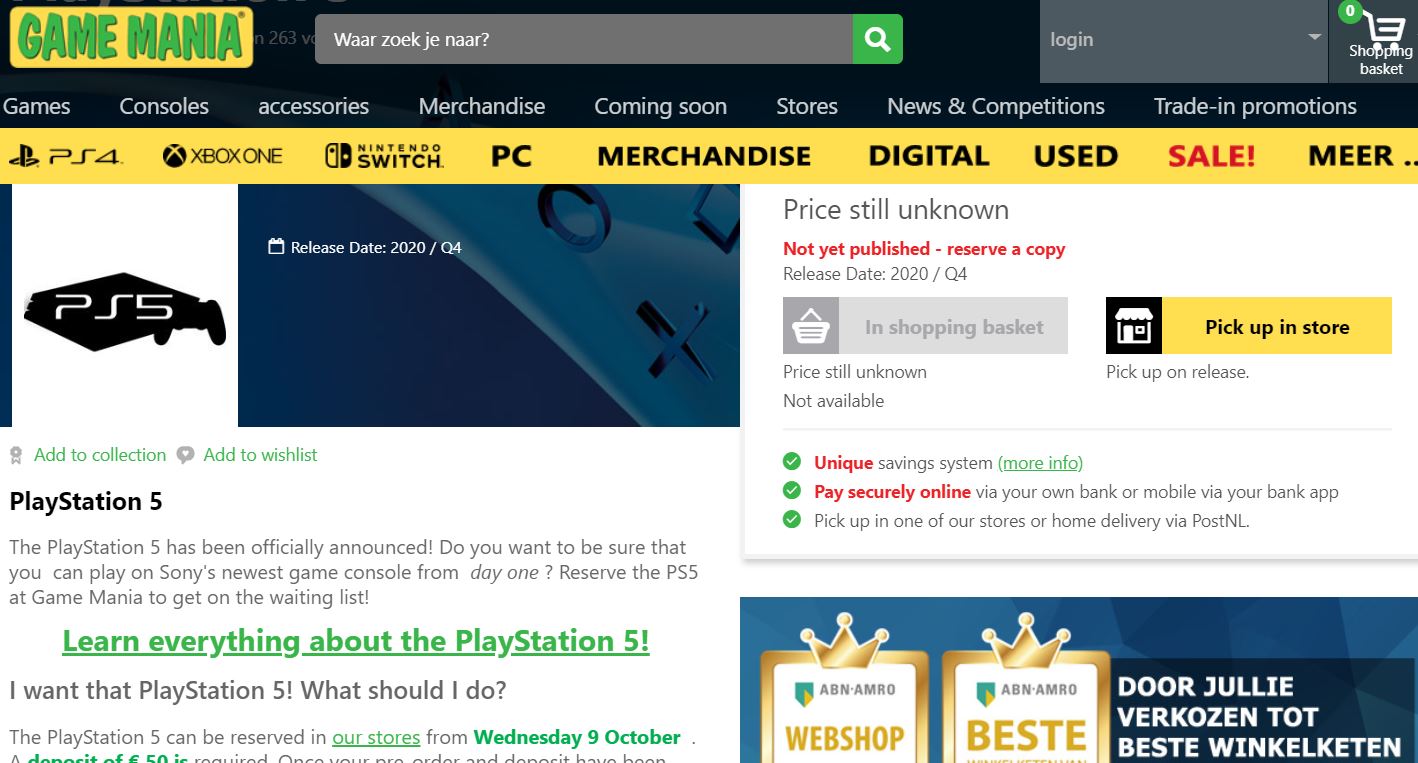Click the Add to wishlist heart bubble icon
1418x763 pixels.
pyautogui.click(x=185, y=456)
